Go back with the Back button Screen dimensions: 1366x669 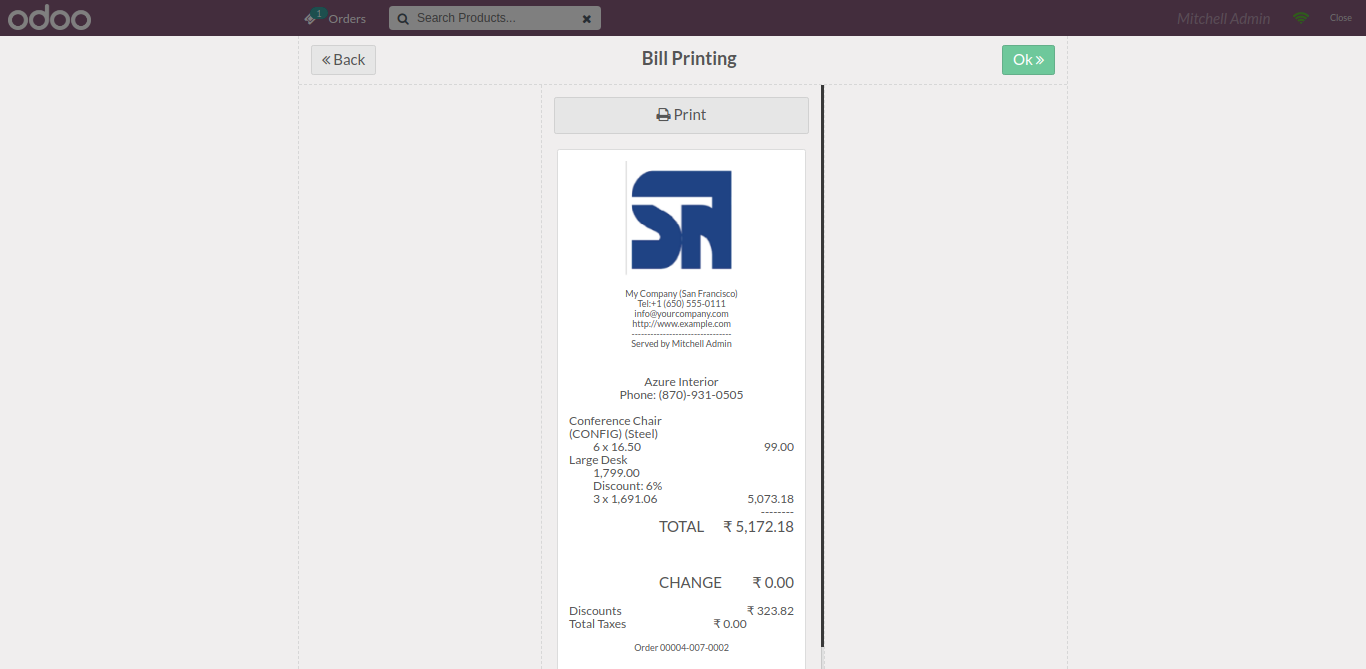[x=343, y=60]
